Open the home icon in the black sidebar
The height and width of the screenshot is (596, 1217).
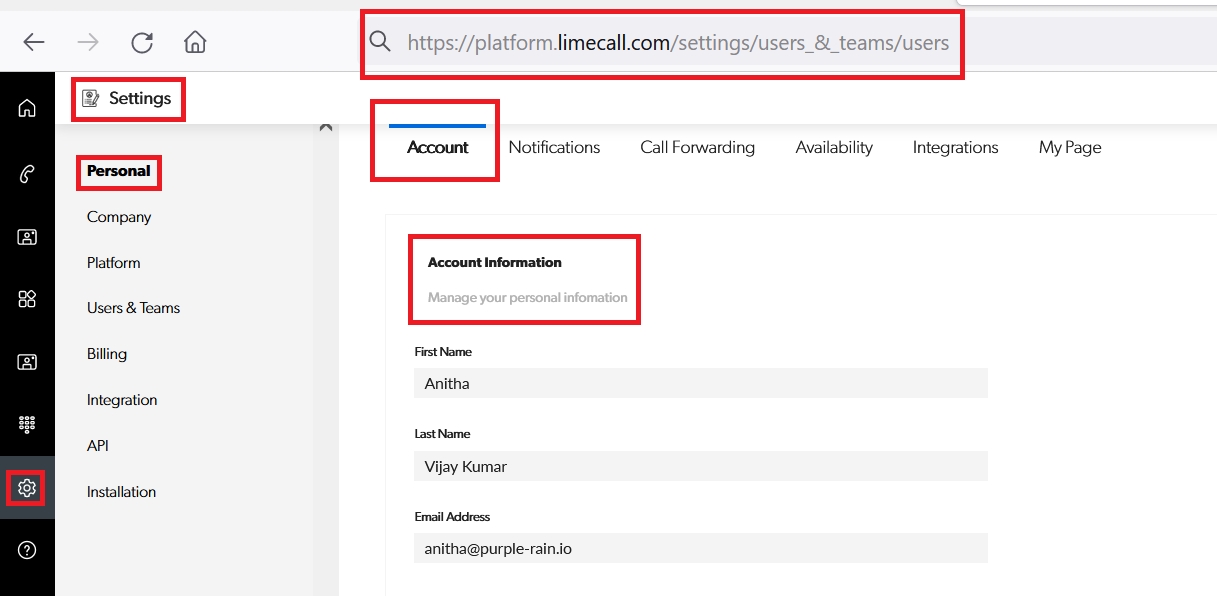[27, 108]
